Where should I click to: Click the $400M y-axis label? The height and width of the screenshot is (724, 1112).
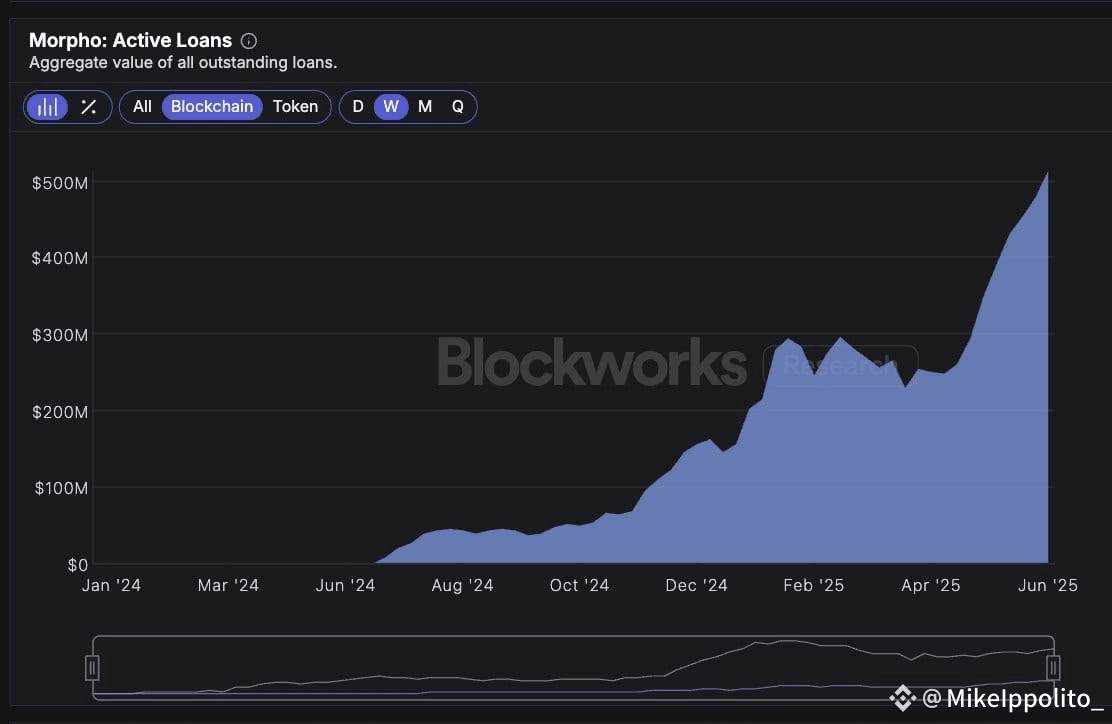tap(60, 258)
